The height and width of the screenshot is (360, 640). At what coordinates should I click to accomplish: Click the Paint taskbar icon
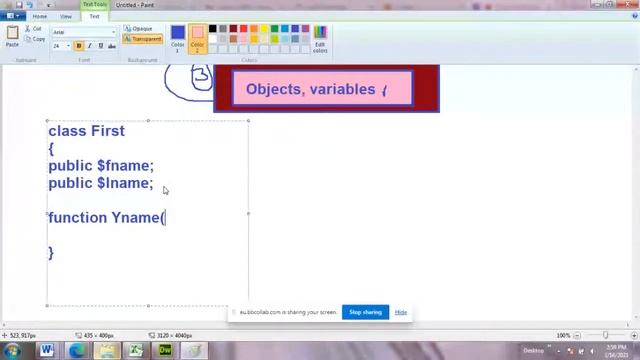pos(195,350)
